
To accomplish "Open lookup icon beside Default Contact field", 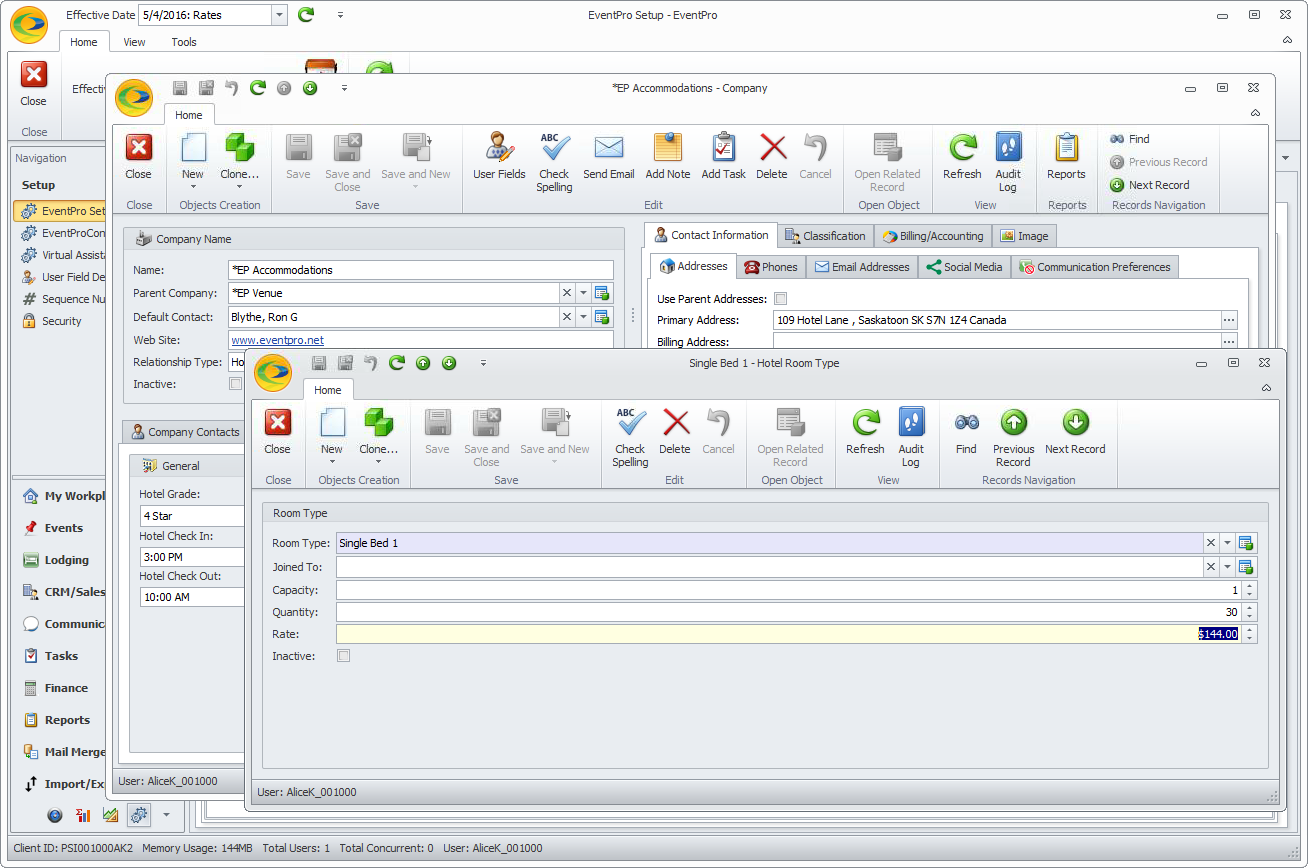I will 602,317.
